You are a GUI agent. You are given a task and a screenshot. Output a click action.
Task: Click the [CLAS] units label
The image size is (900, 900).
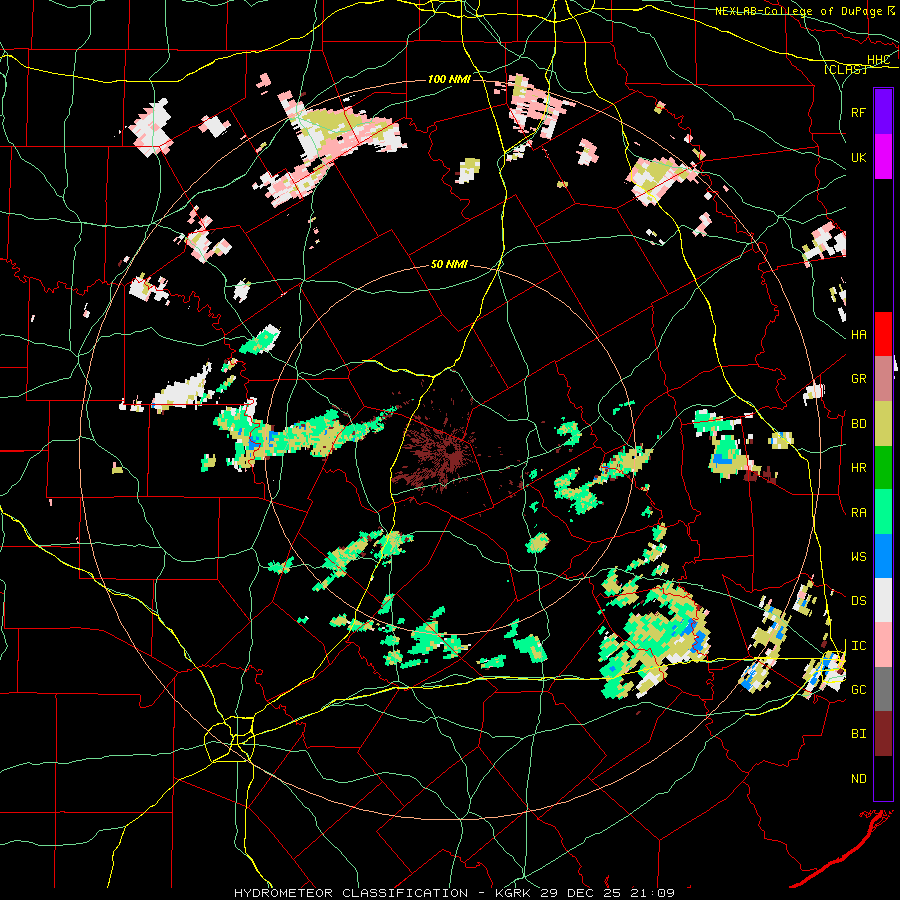click(x=844, y=69)
